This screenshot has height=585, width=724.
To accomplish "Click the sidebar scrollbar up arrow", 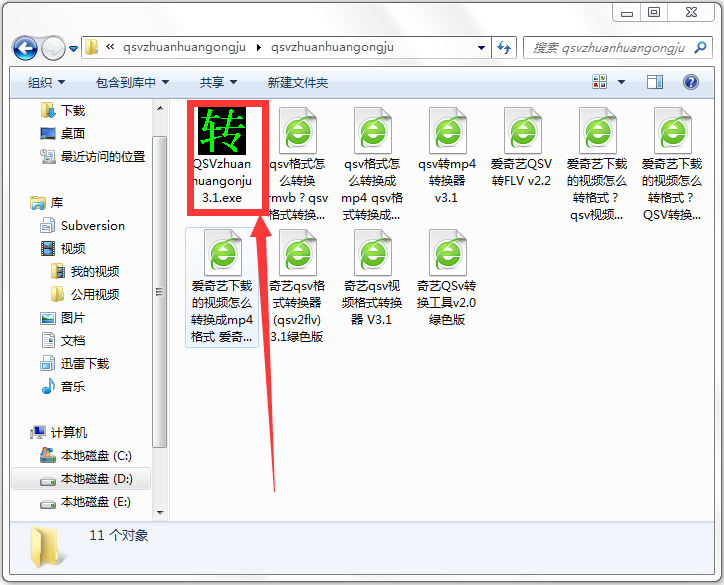I will [x=160, y=108].
